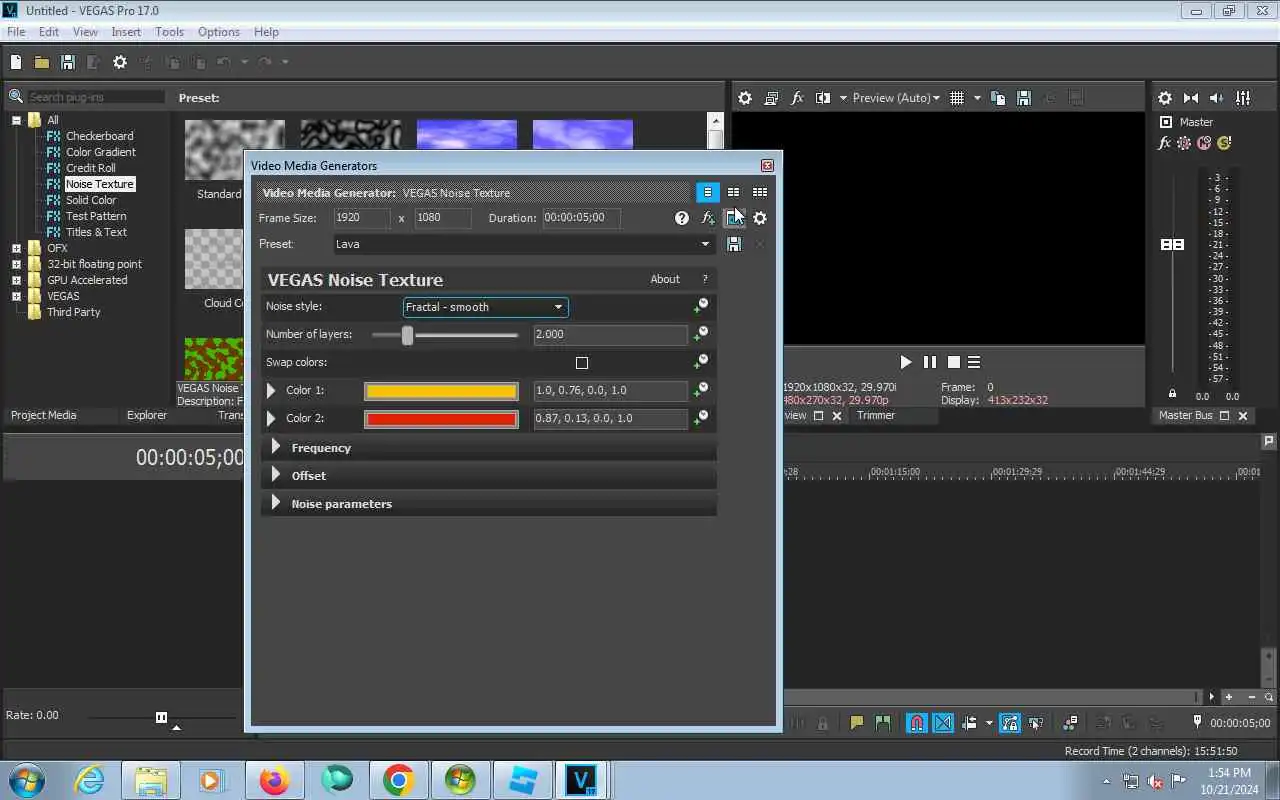Viewport: 1280px width, 800px height.
Task: Animate the Number of layers parameter
Action: pos(701,334)
